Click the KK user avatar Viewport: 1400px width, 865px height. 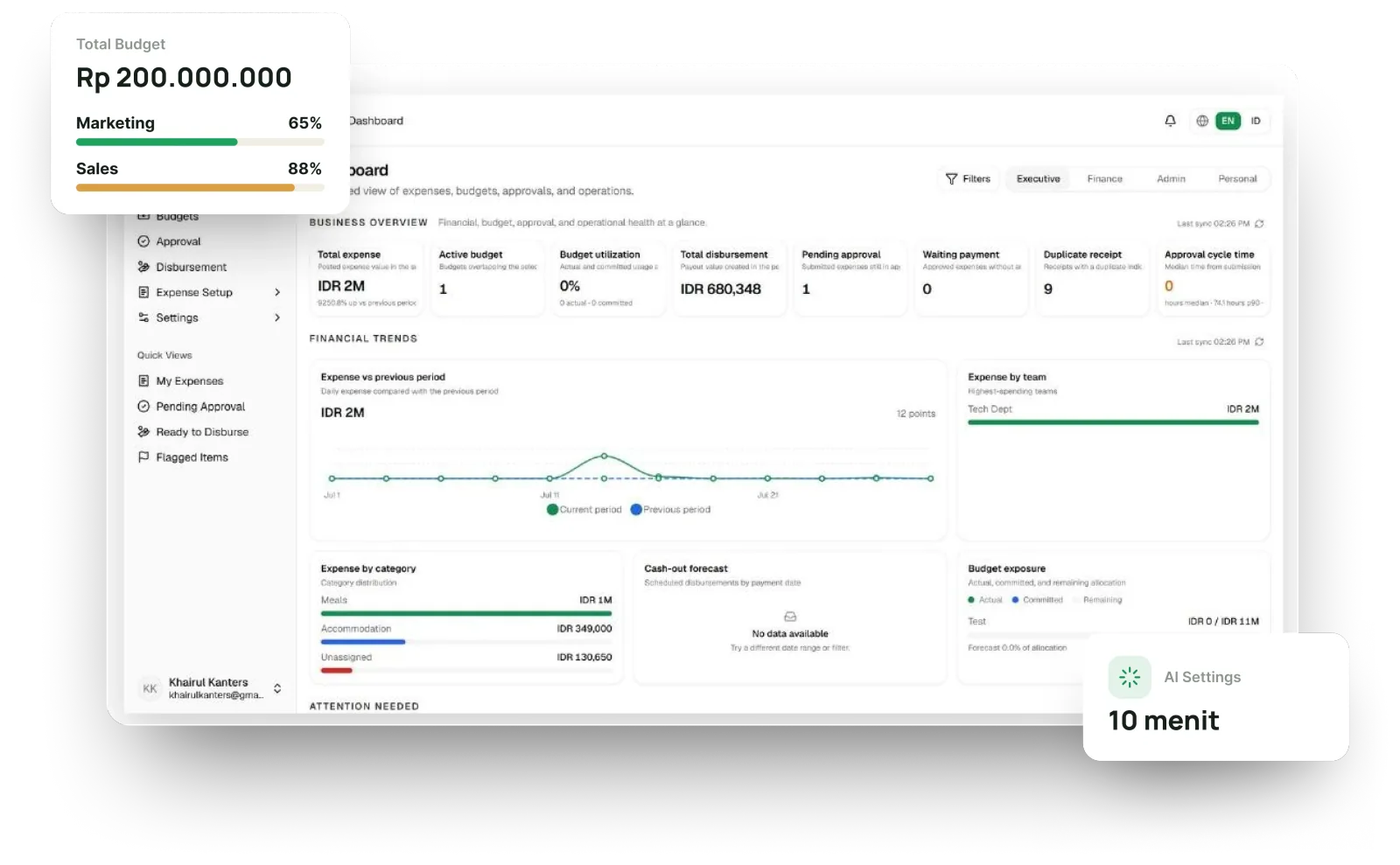click(x=150, y=688)
